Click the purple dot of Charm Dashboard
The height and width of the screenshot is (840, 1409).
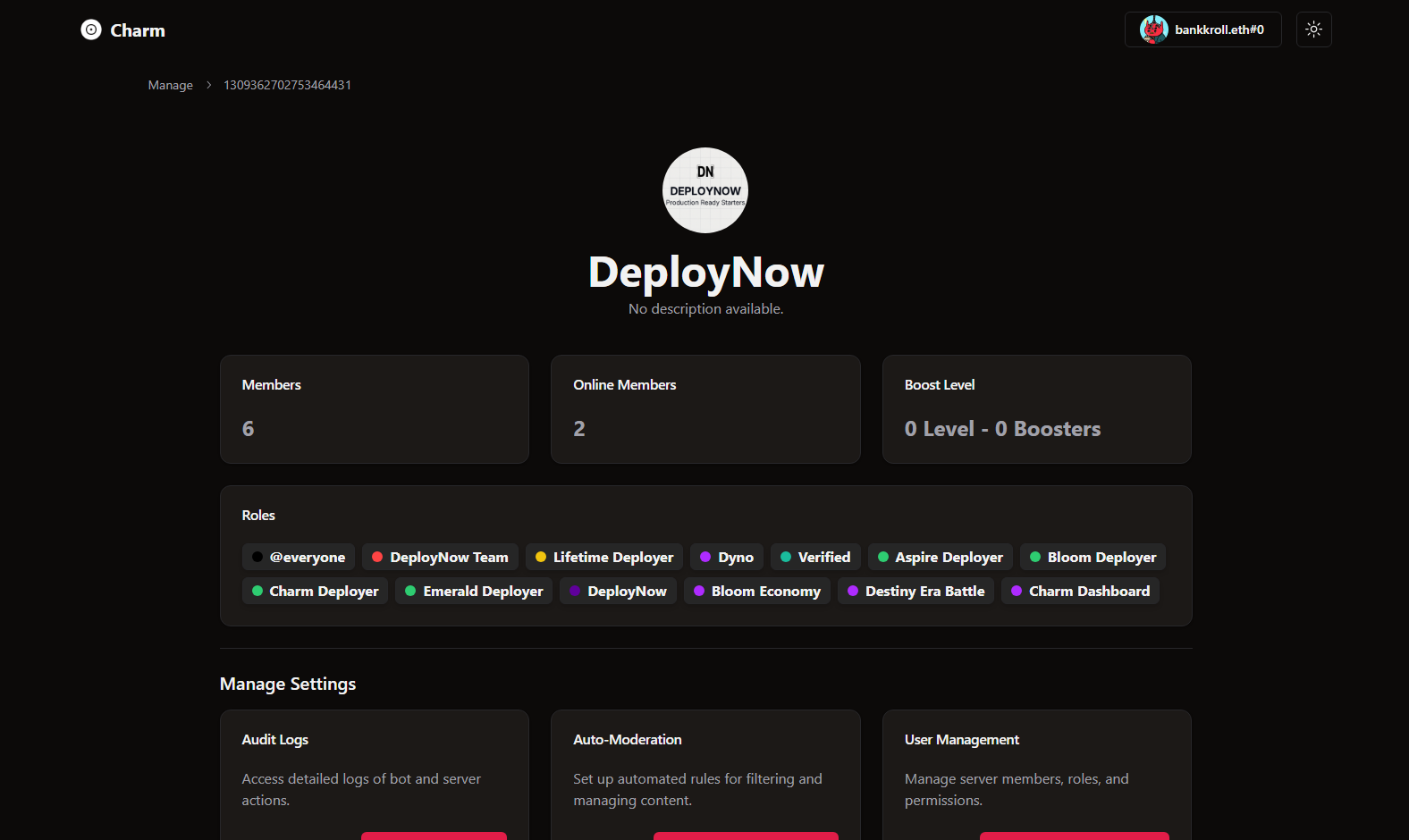1017,591
